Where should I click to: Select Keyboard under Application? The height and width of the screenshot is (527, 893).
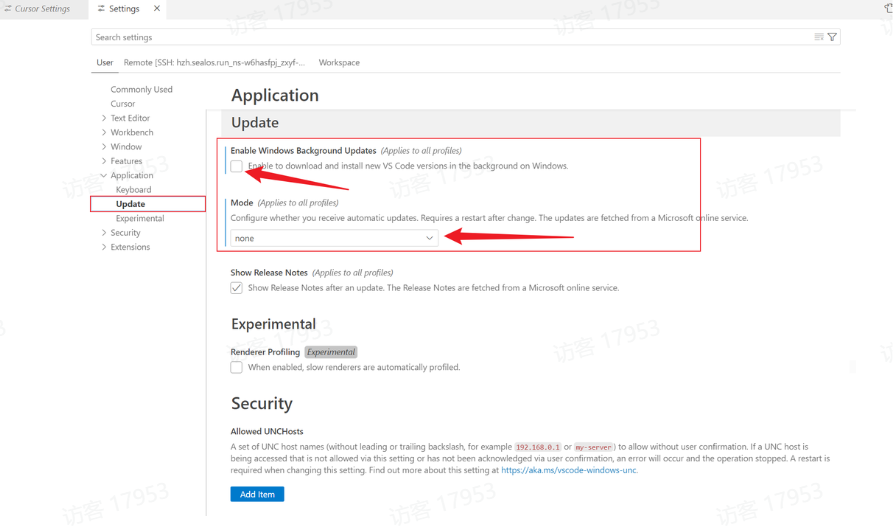click(133, 190)
